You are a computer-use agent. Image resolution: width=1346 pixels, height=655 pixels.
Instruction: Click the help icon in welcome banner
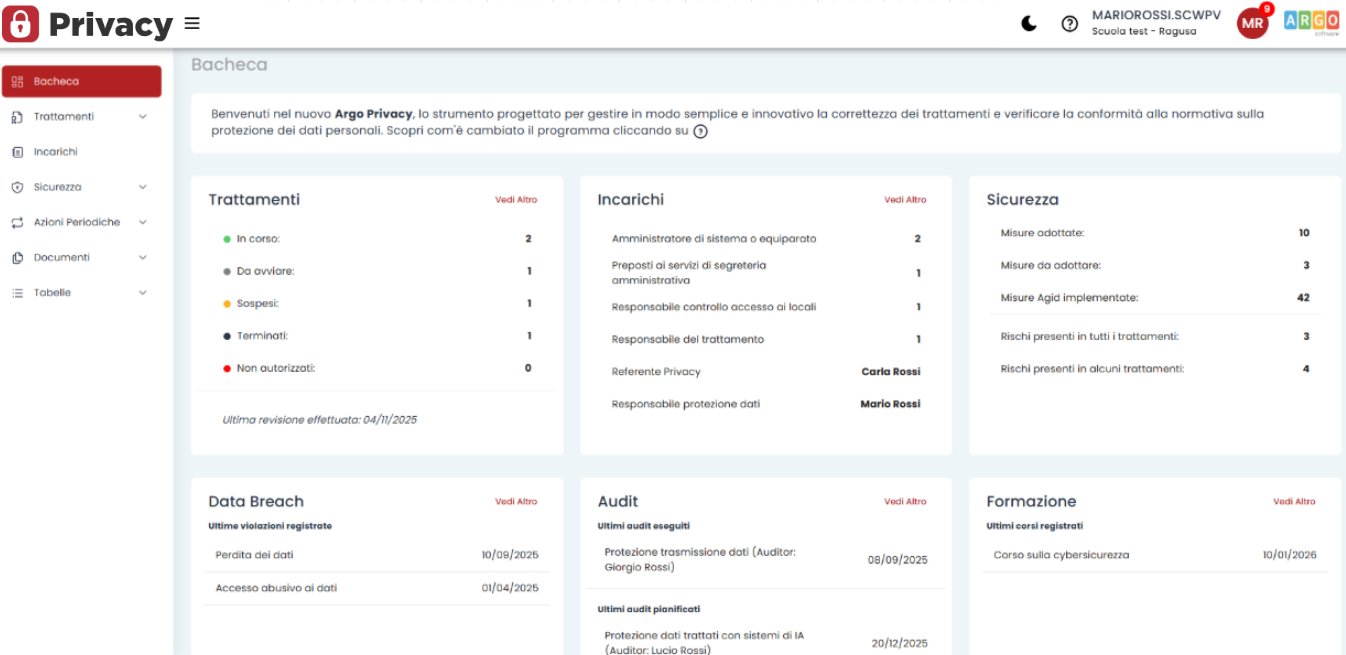[x=700, y=131]
